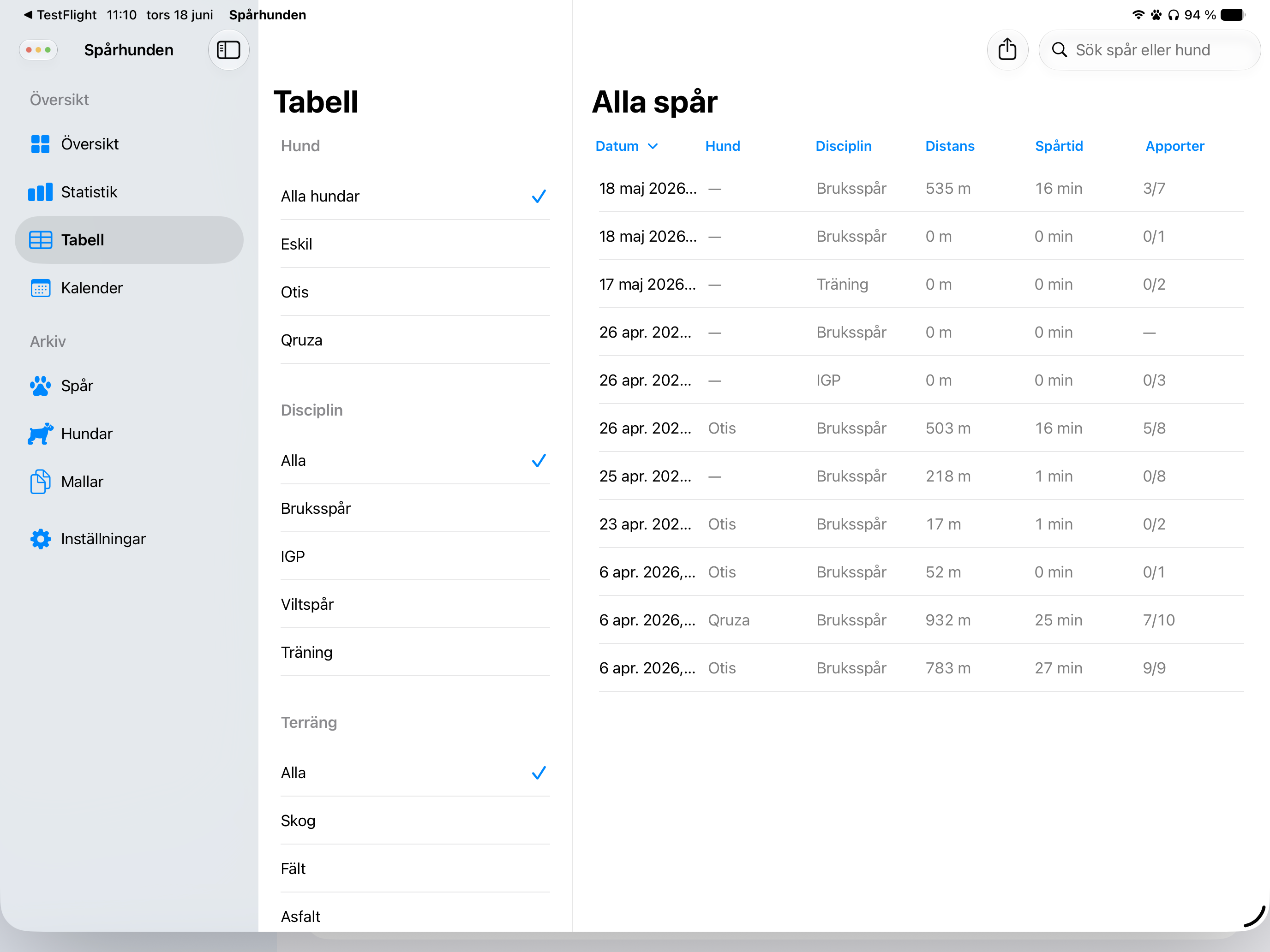Go to Hundar archive section
The width and height of the screenshot is (1270, 952).
coord(129,434)
